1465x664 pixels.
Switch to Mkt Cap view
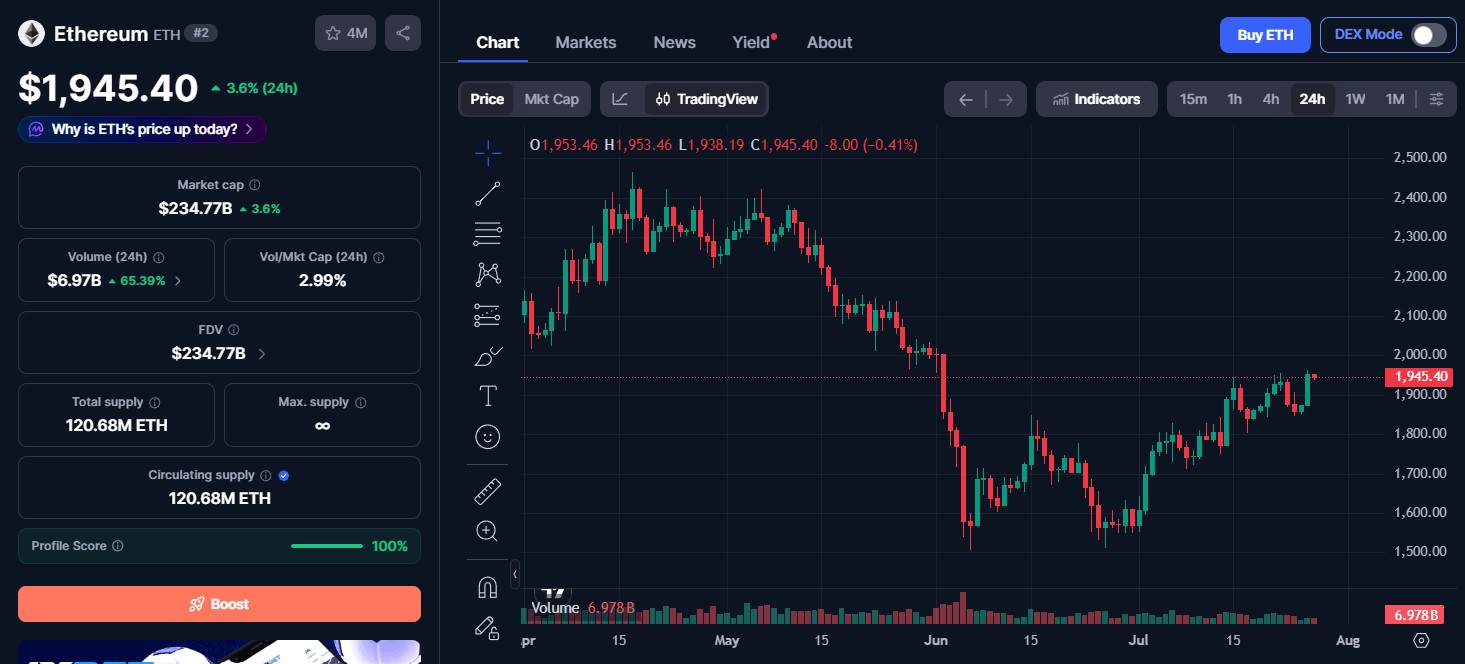tap(551, 99)
